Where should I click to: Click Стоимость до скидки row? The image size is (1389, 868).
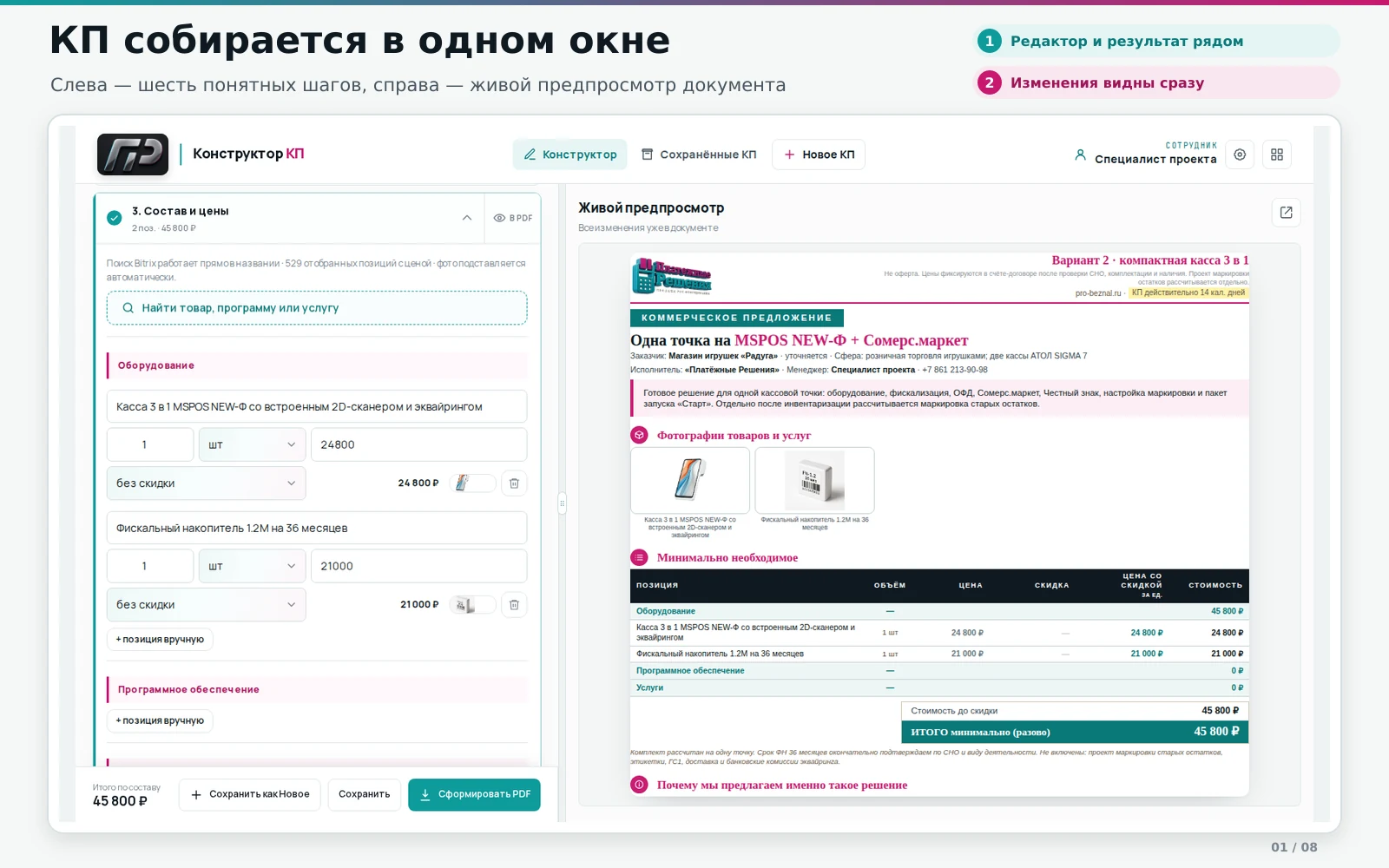pyautogui.click(x=1075, y=710)
